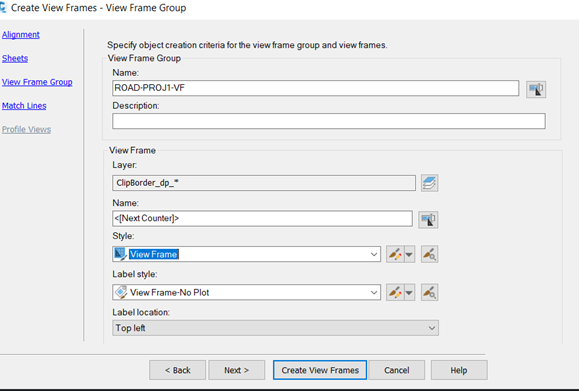This screenshot has width=579, height=391.
Task: Open name template for view frame name
Action: pyautogui.click(x=428, y=219)
